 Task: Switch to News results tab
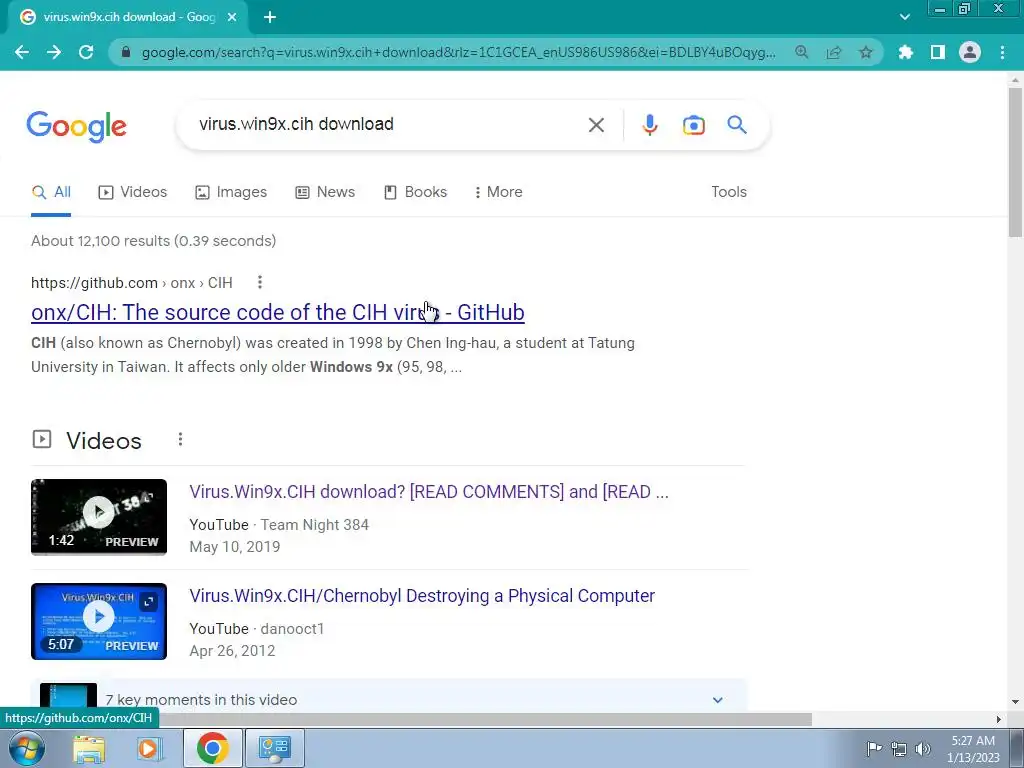[325, 192]
